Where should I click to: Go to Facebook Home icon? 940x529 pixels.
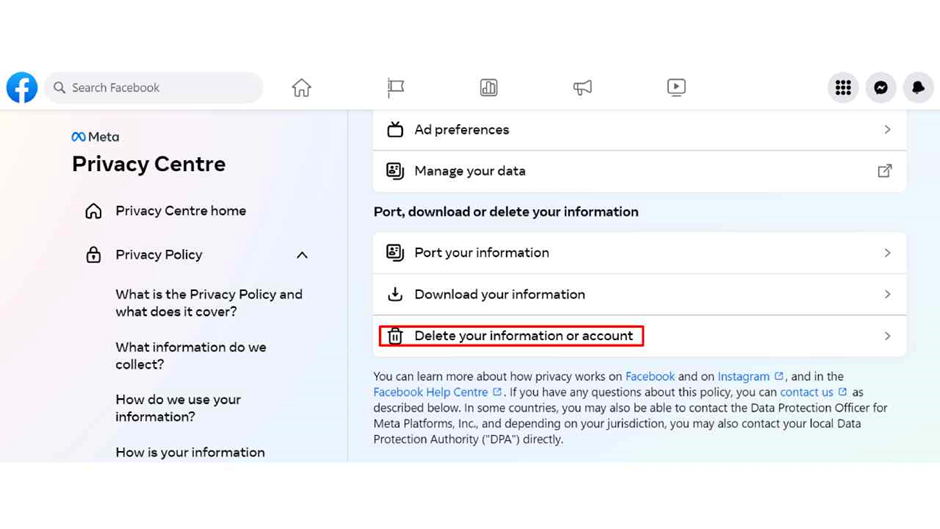[302, 88]
